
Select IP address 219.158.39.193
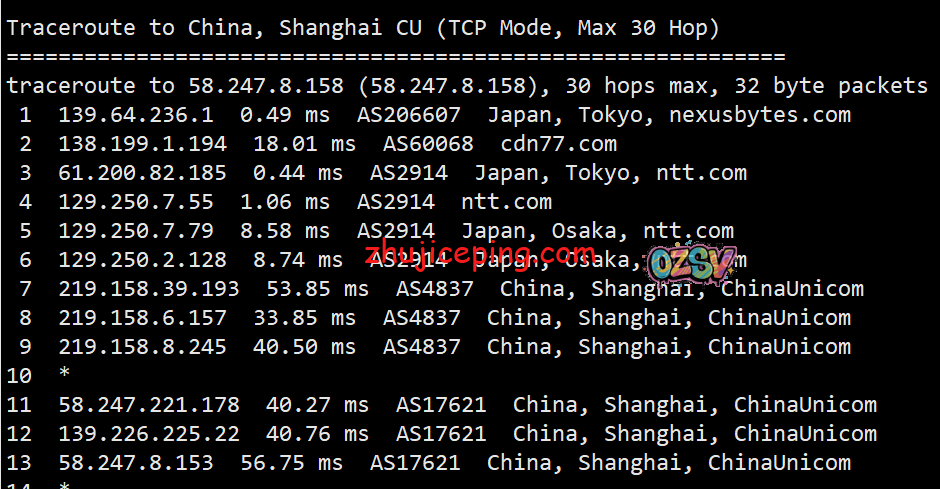pos(149,289)
